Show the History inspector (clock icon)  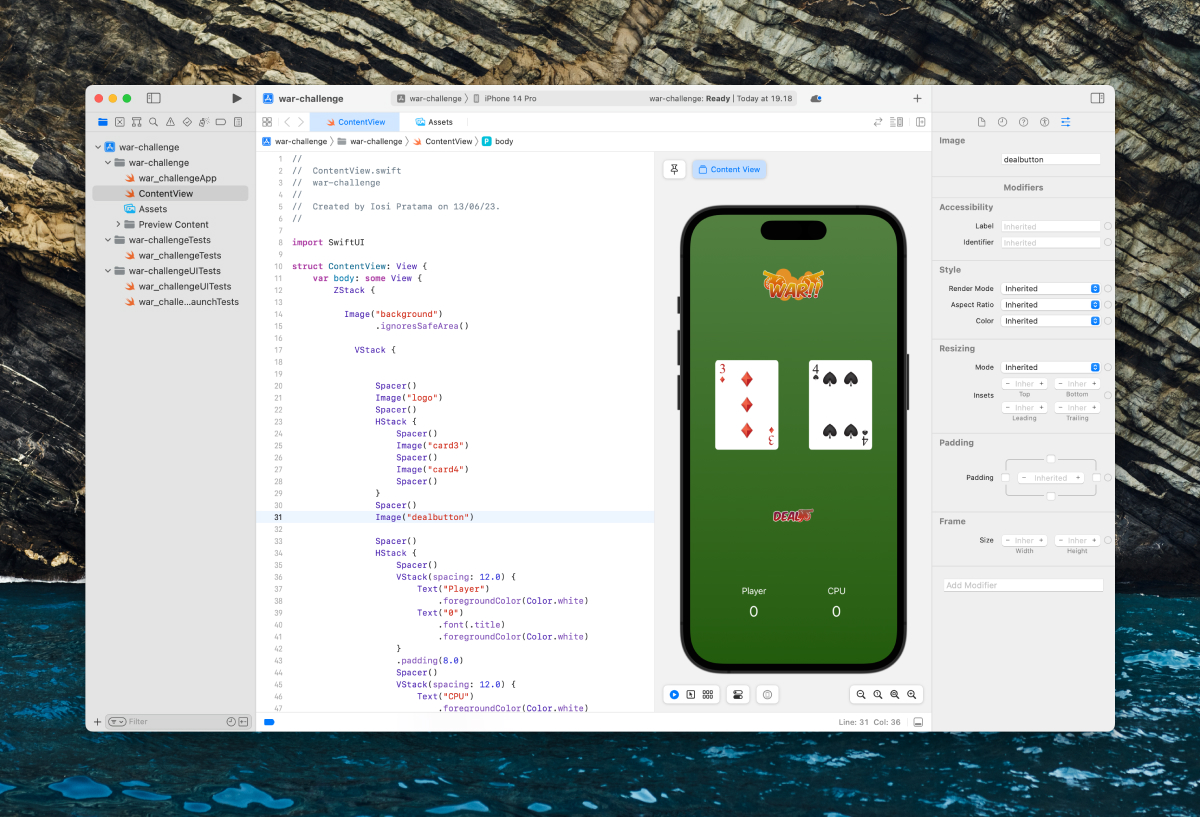point(1002,122)
